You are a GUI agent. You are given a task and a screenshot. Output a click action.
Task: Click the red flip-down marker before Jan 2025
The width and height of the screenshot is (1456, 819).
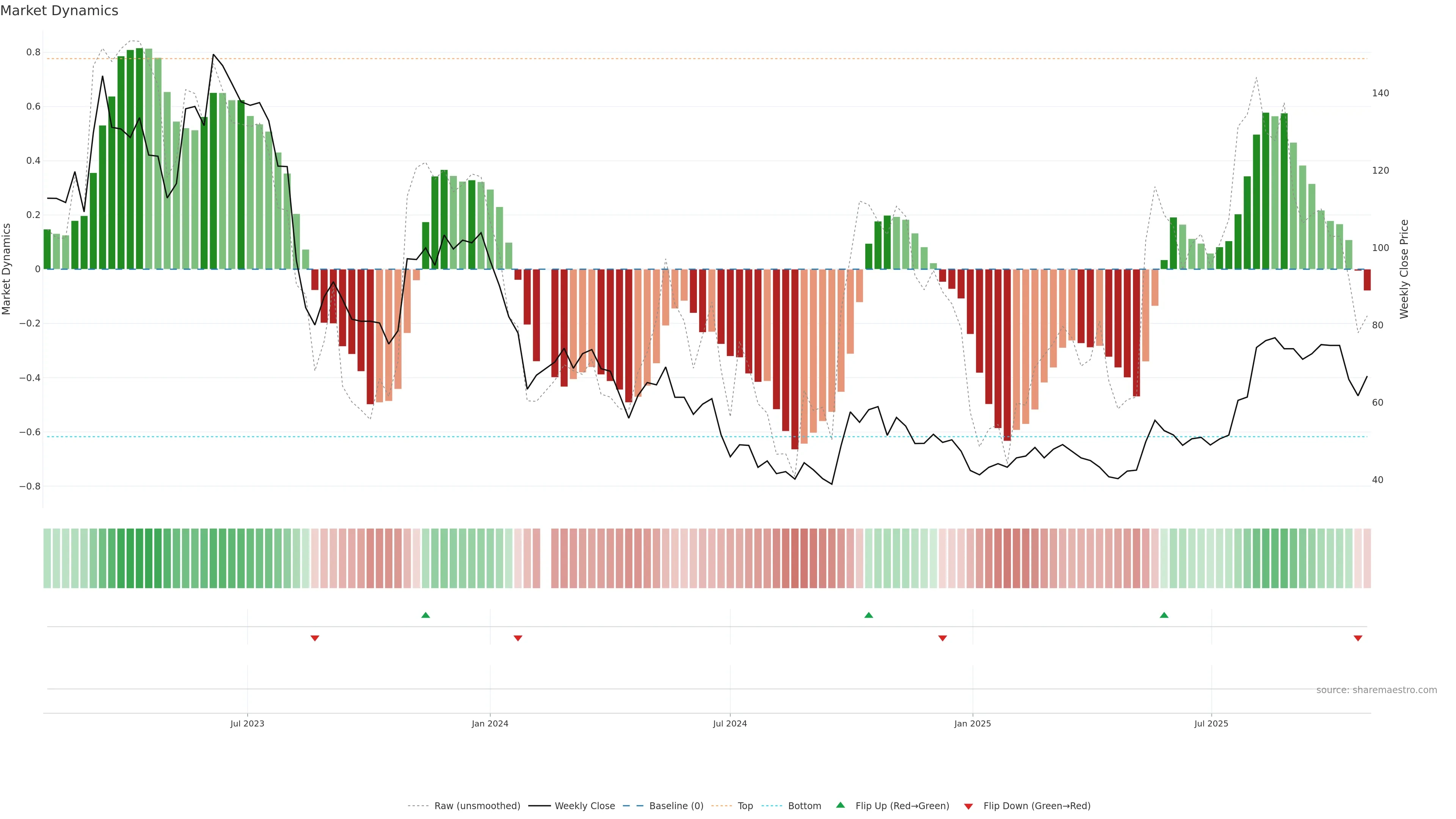pyautogui.click(x=942, y=638)
